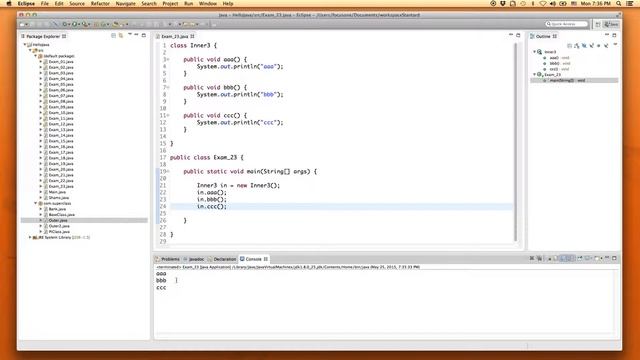Viewport: 640px width, 360px height.
Task: Click Remove All Terminated Launches icon
Action: pyautogui.click(x=540, y=258)
